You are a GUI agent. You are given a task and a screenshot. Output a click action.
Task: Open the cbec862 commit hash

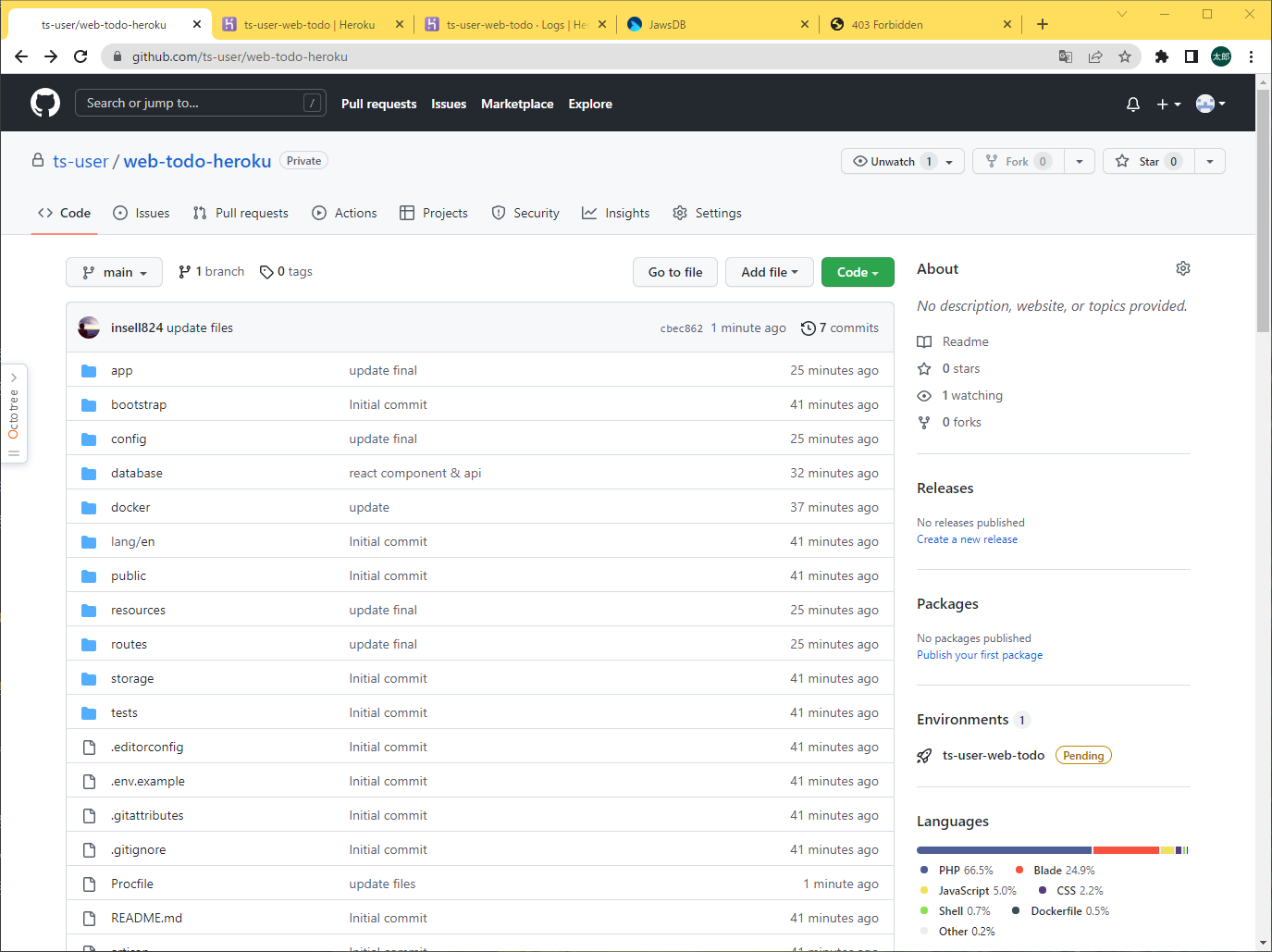point(682,328)
